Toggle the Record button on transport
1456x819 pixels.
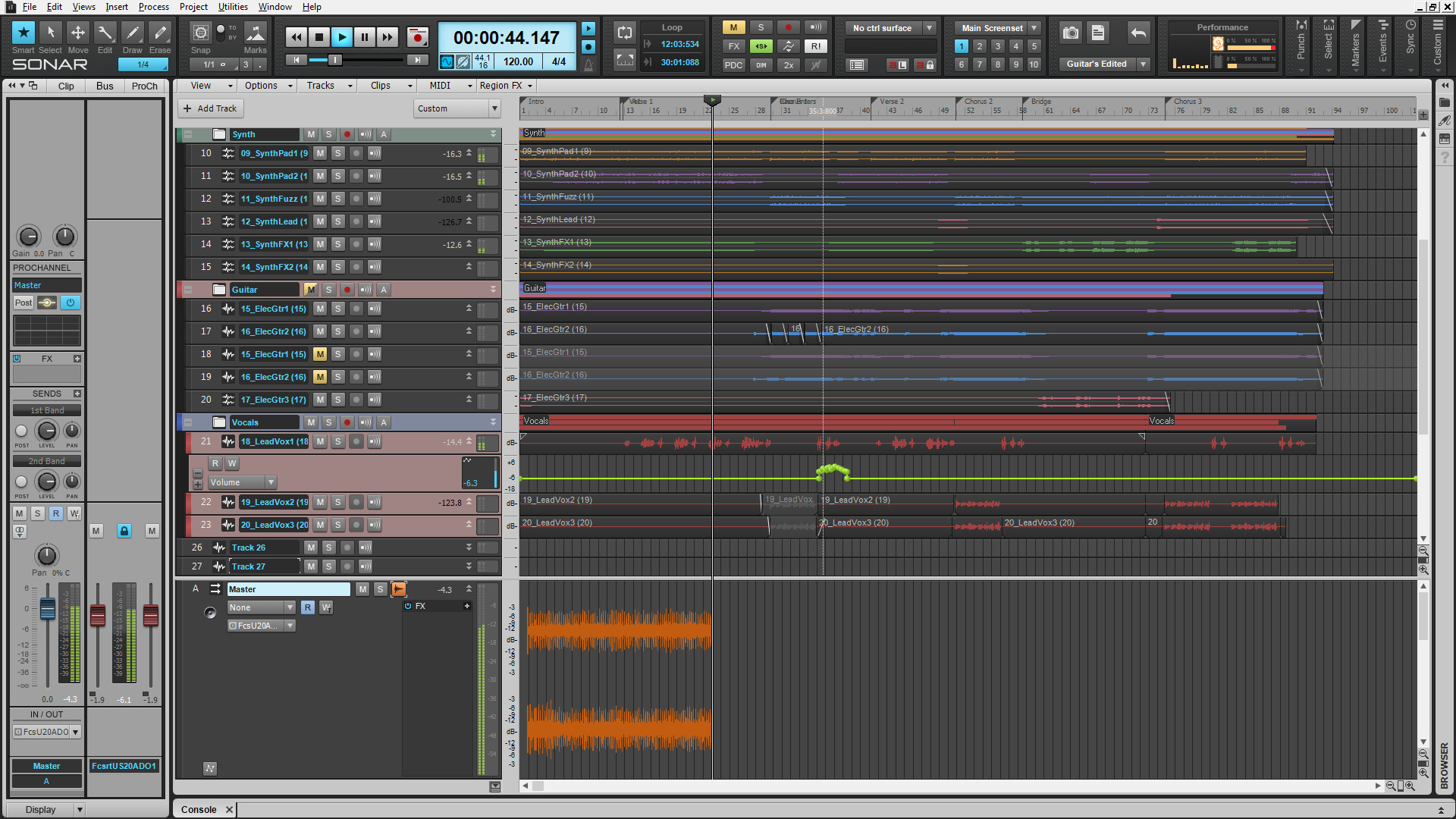coord(417,37)
